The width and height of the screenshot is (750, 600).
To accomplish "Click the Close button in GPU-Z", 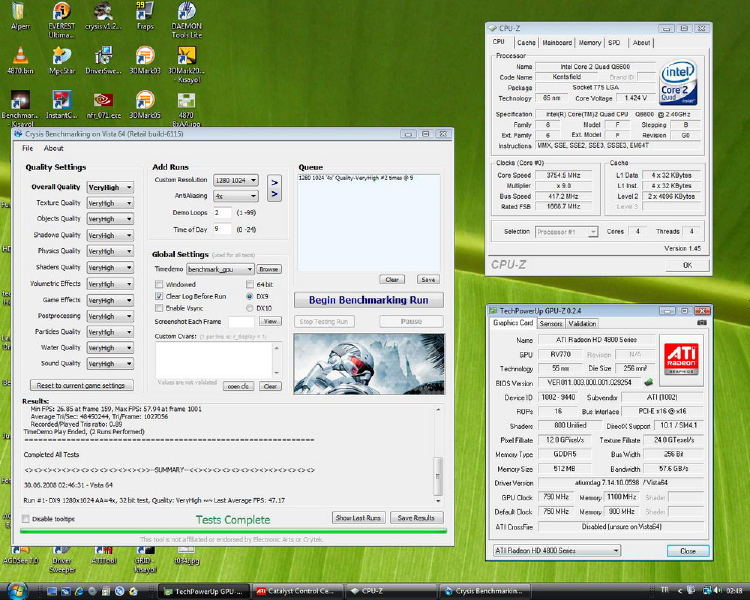I will tap(688, 551).
